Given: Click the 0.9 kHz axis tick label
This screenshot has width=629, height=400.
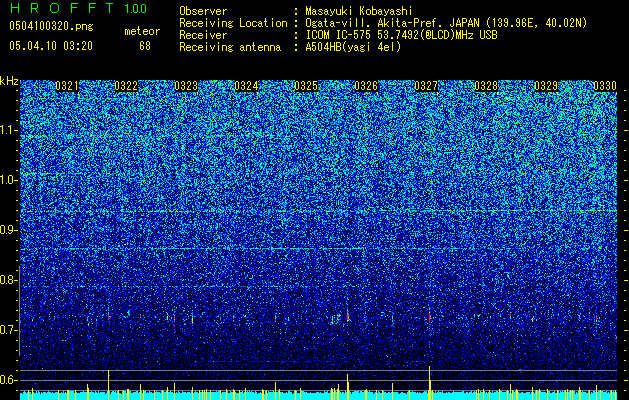Looking at the screenshot, I should pos(8,230).
